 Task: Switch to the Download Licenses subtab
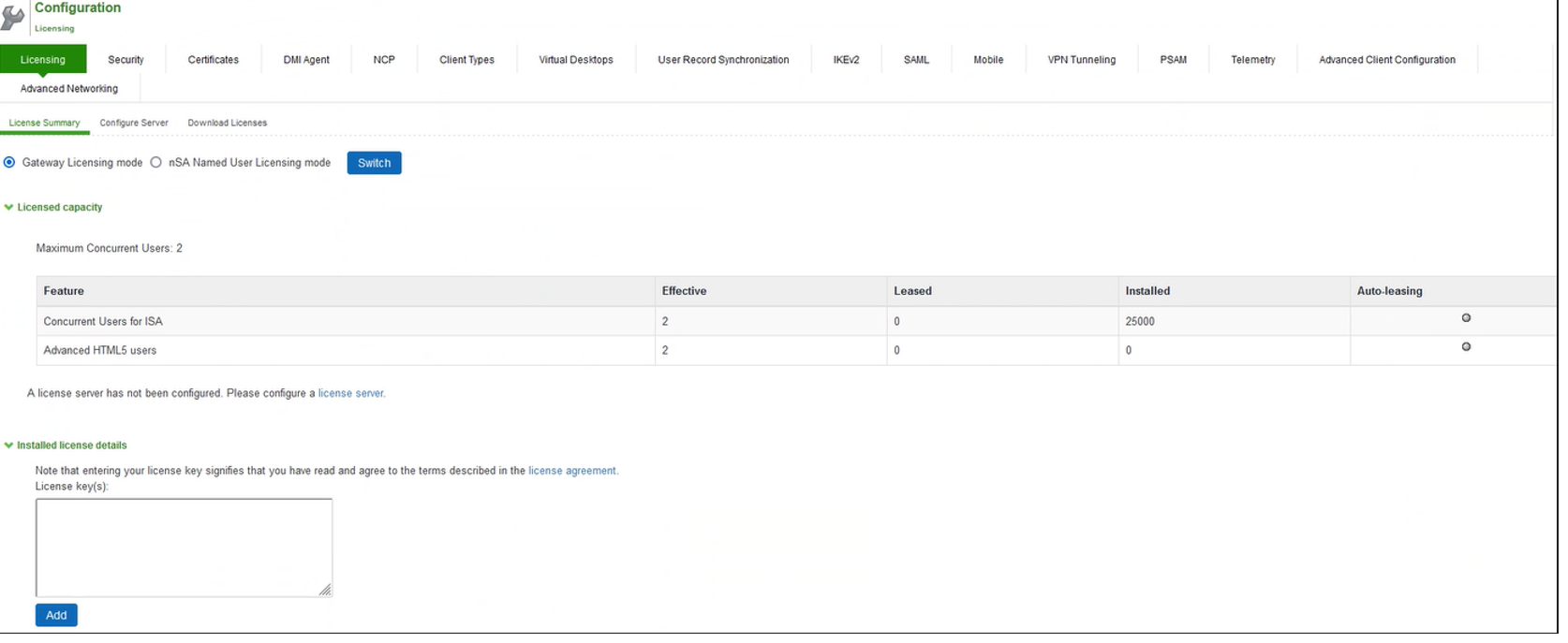point(227,123)
